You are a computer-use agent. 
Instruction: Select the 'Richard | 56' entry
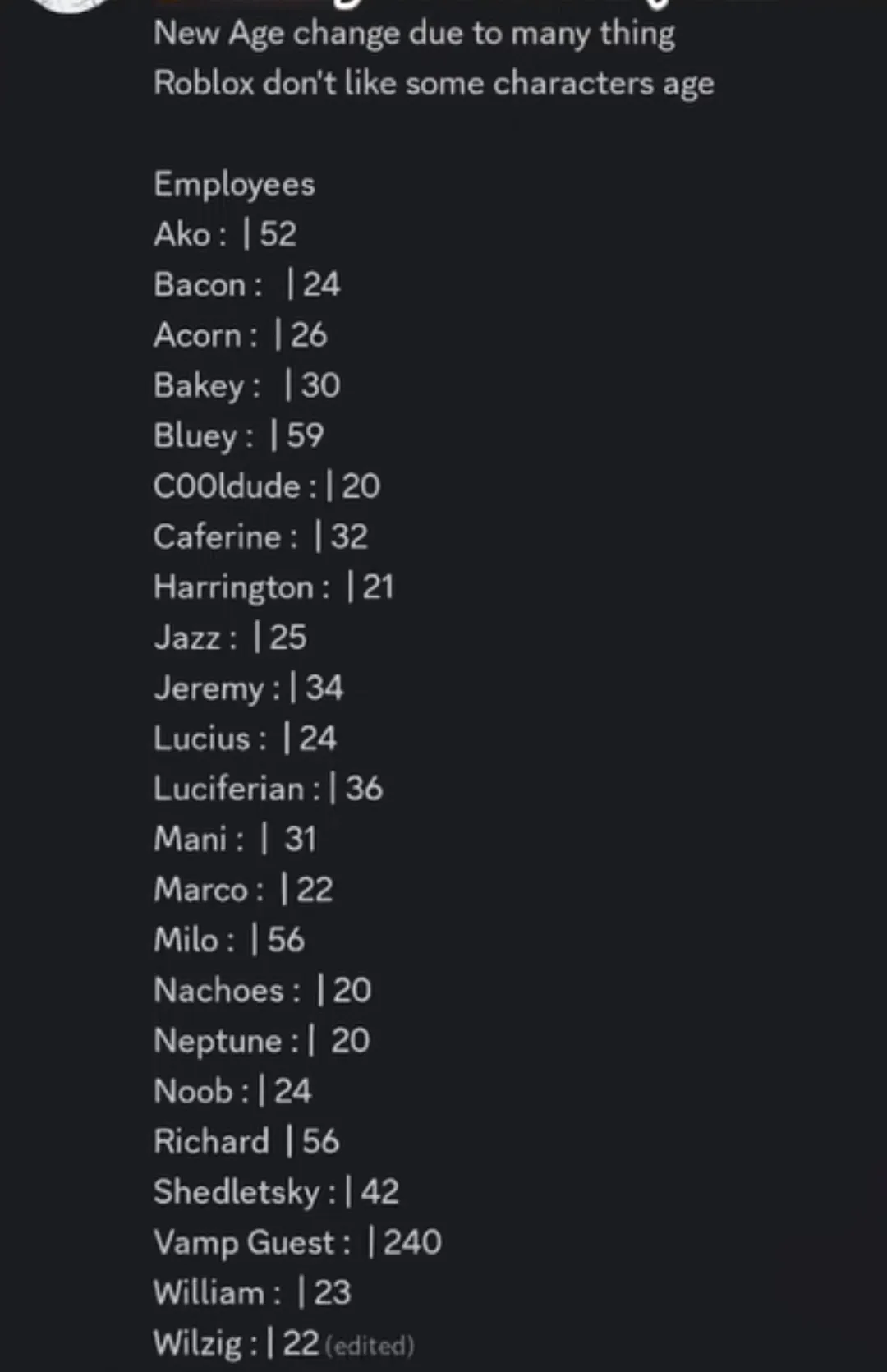click(246, 1142)
